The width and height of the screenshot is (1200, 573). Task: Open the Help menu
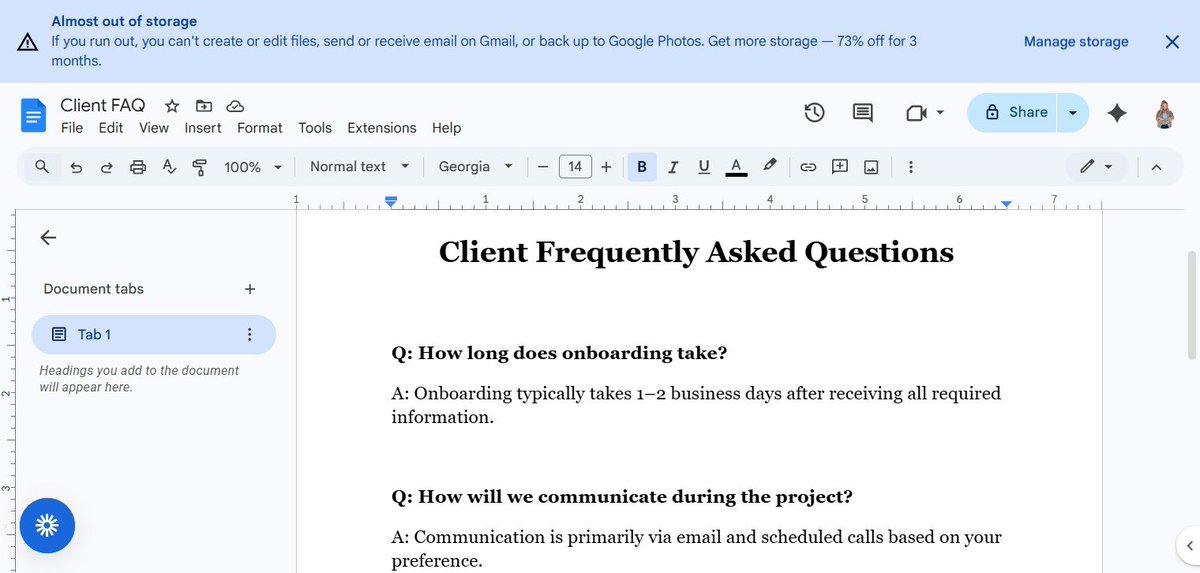(x=447, y=128)
